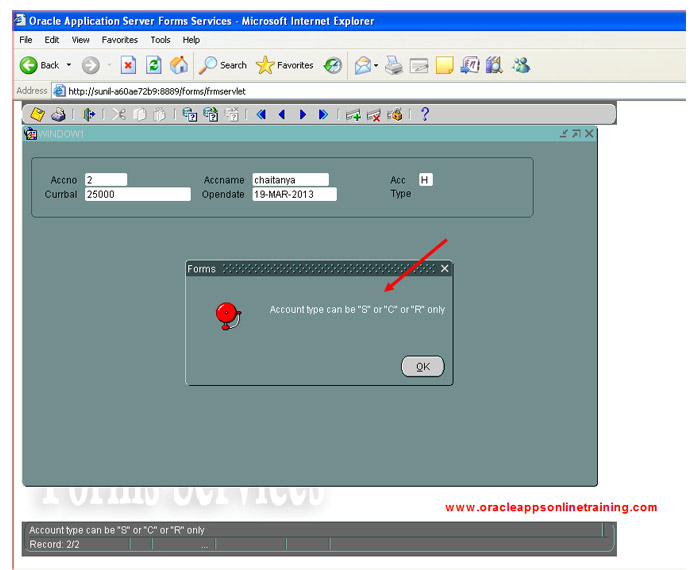Click the IE Forward button
Image resolution: width=700 pixels, height=570 pixels.
91,66
